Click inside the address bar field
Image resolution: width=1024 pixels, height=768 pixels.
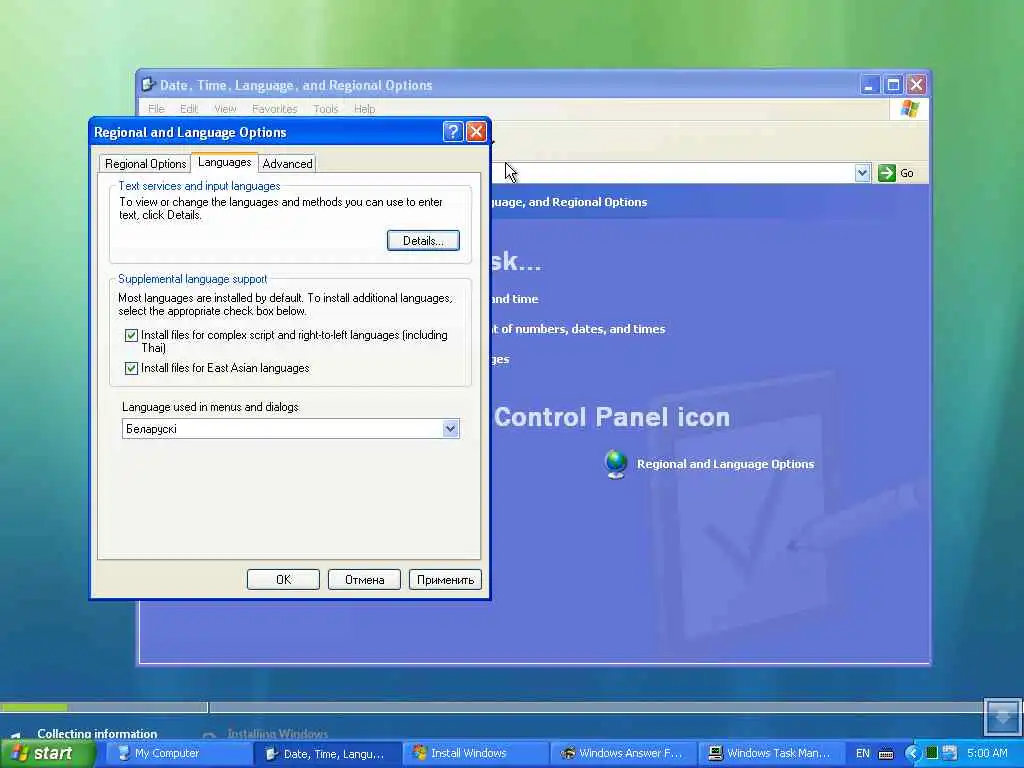673,173
